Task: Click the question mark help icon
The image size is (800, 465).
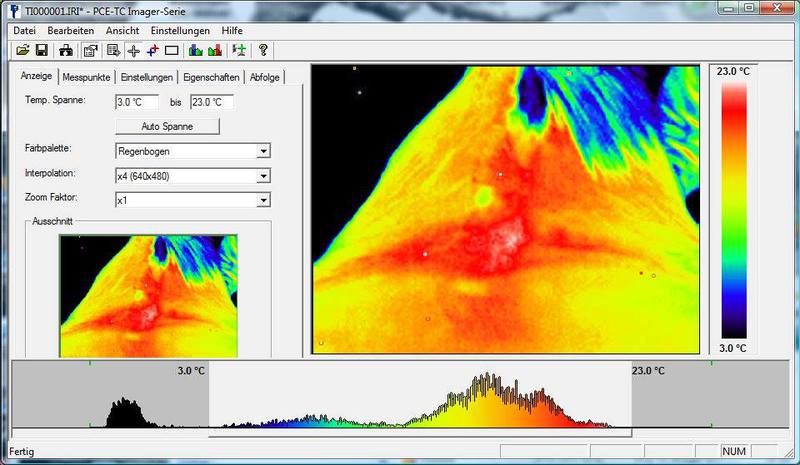Action: pyautogui.click(x=263, y=50)
